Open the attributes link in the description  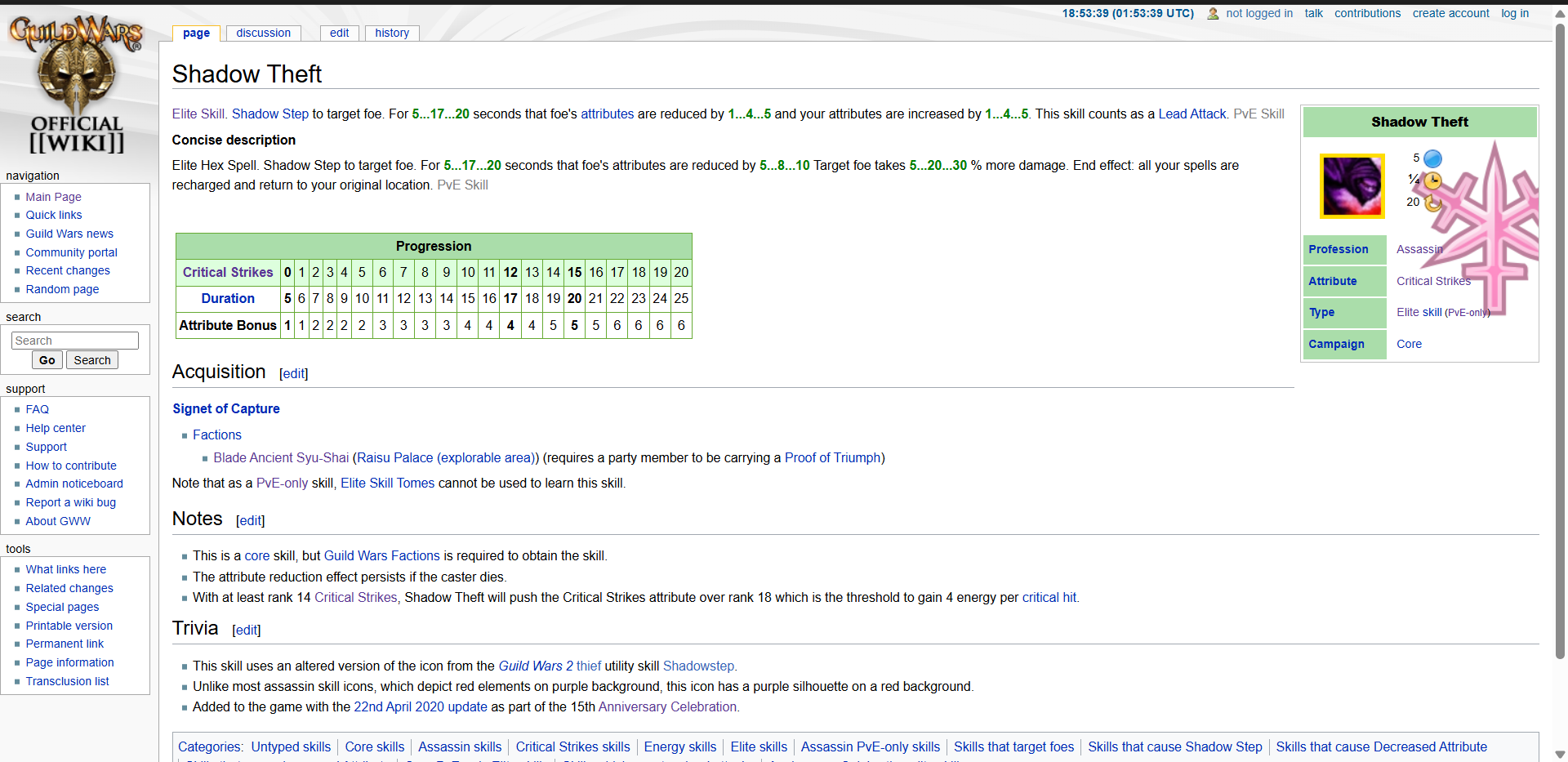click(x=607, y=114)
